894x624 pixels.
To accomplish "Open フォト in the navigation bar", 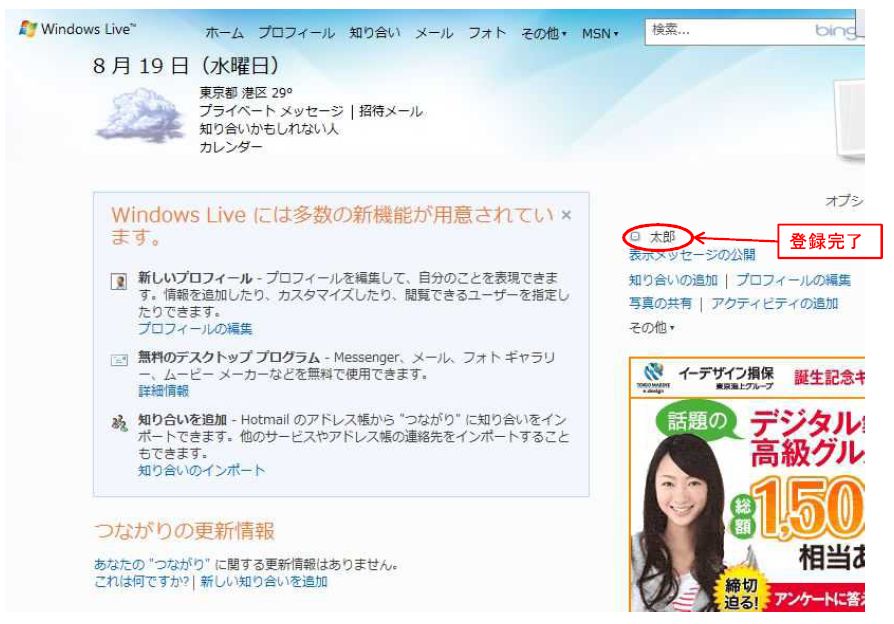I will tap(487, 33).
